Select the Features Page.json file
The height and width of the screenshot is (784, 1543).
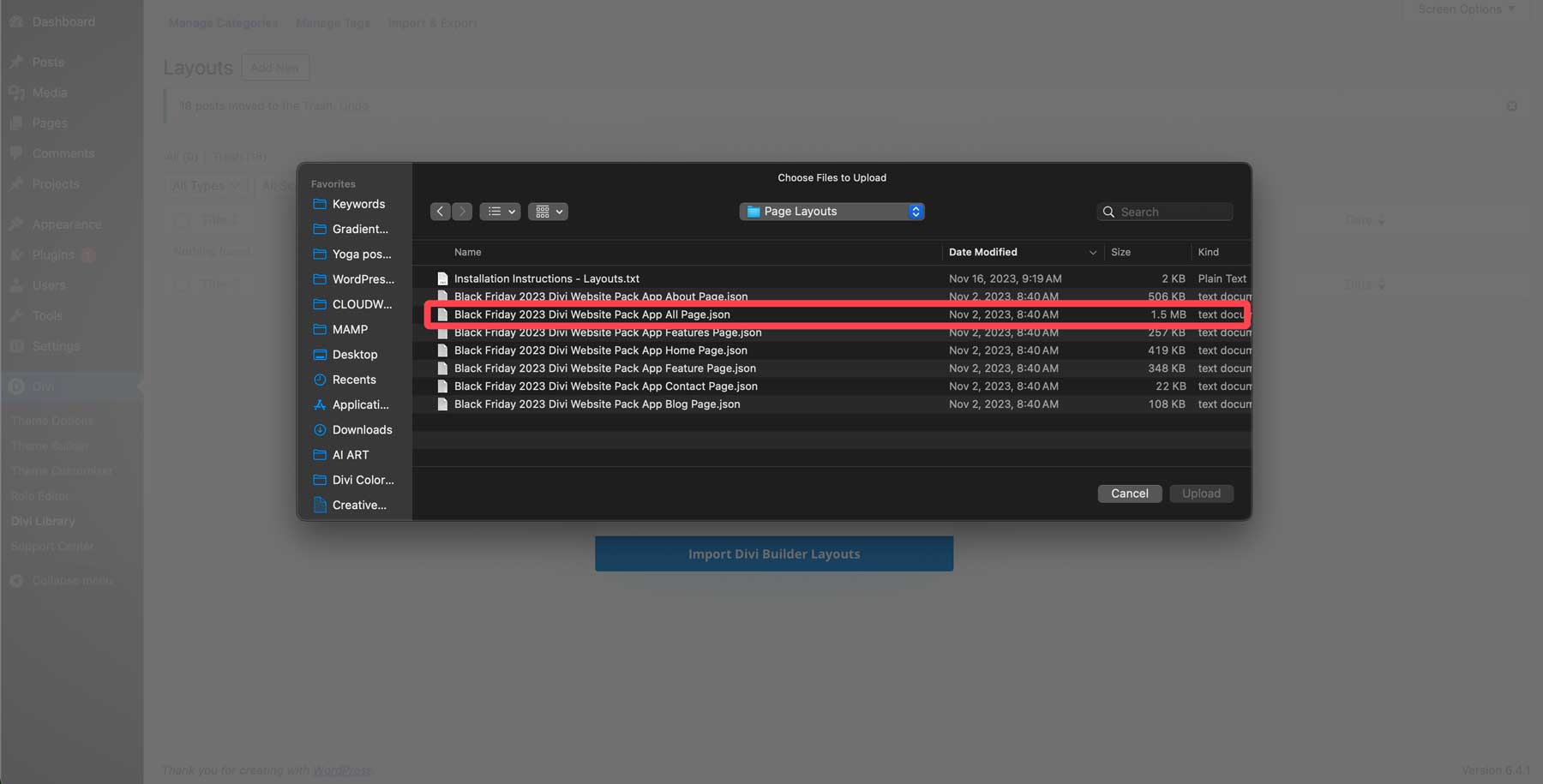tap(832, 332)
